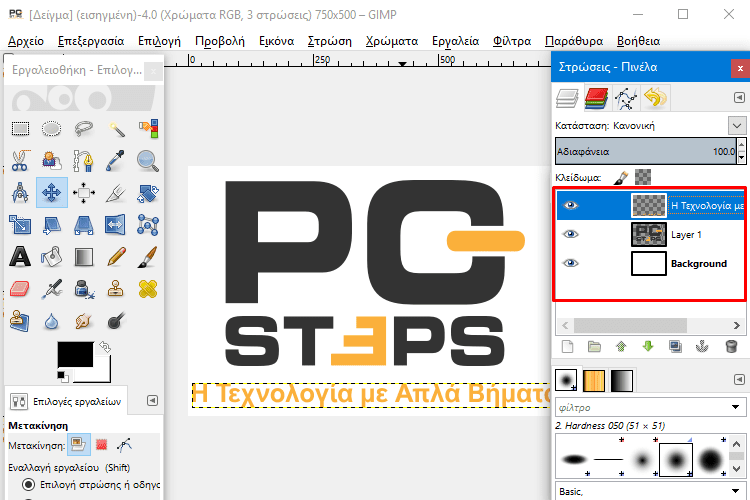This screenshot has height=500, width=750.
Task: Open the Φίλτρα menu
Action: coord(512,41)
